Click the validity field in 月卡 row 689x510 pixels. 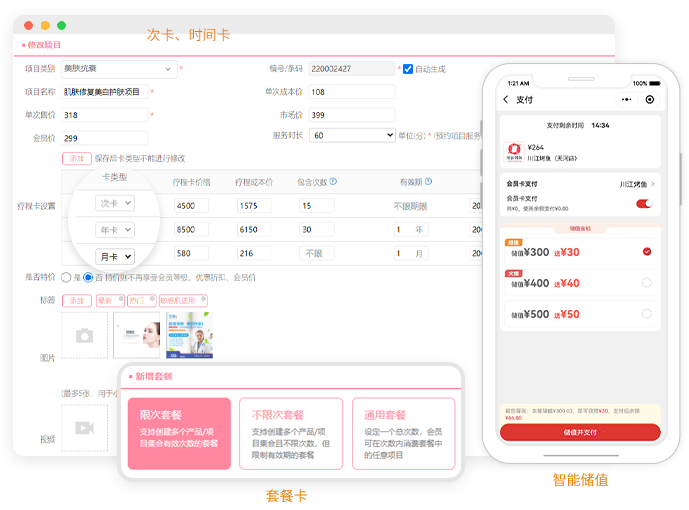pyautogui.click(x=411, y=253)
